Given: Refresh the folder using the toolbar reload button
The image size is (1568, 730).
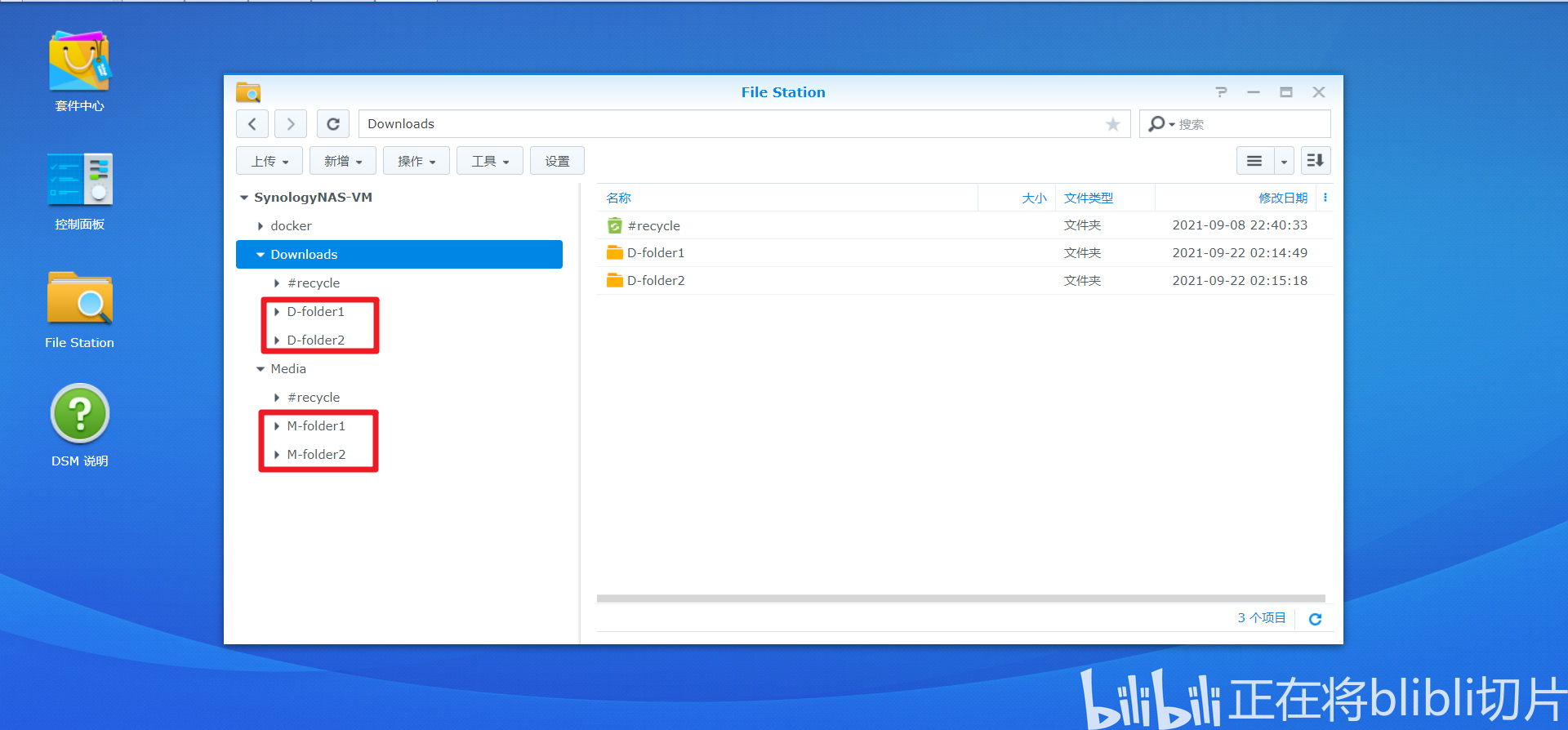Looking at the screenshot, I should tap(333, 124).
